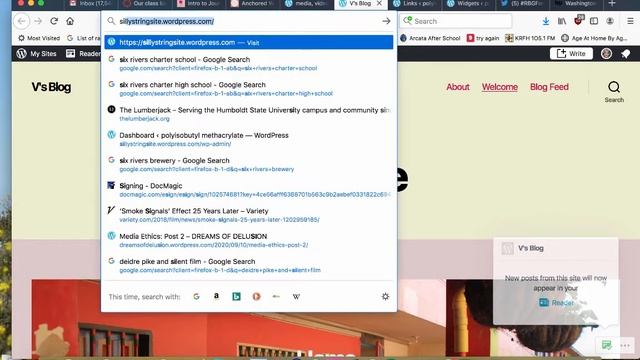Open a new browser tab

coord(611,4)
